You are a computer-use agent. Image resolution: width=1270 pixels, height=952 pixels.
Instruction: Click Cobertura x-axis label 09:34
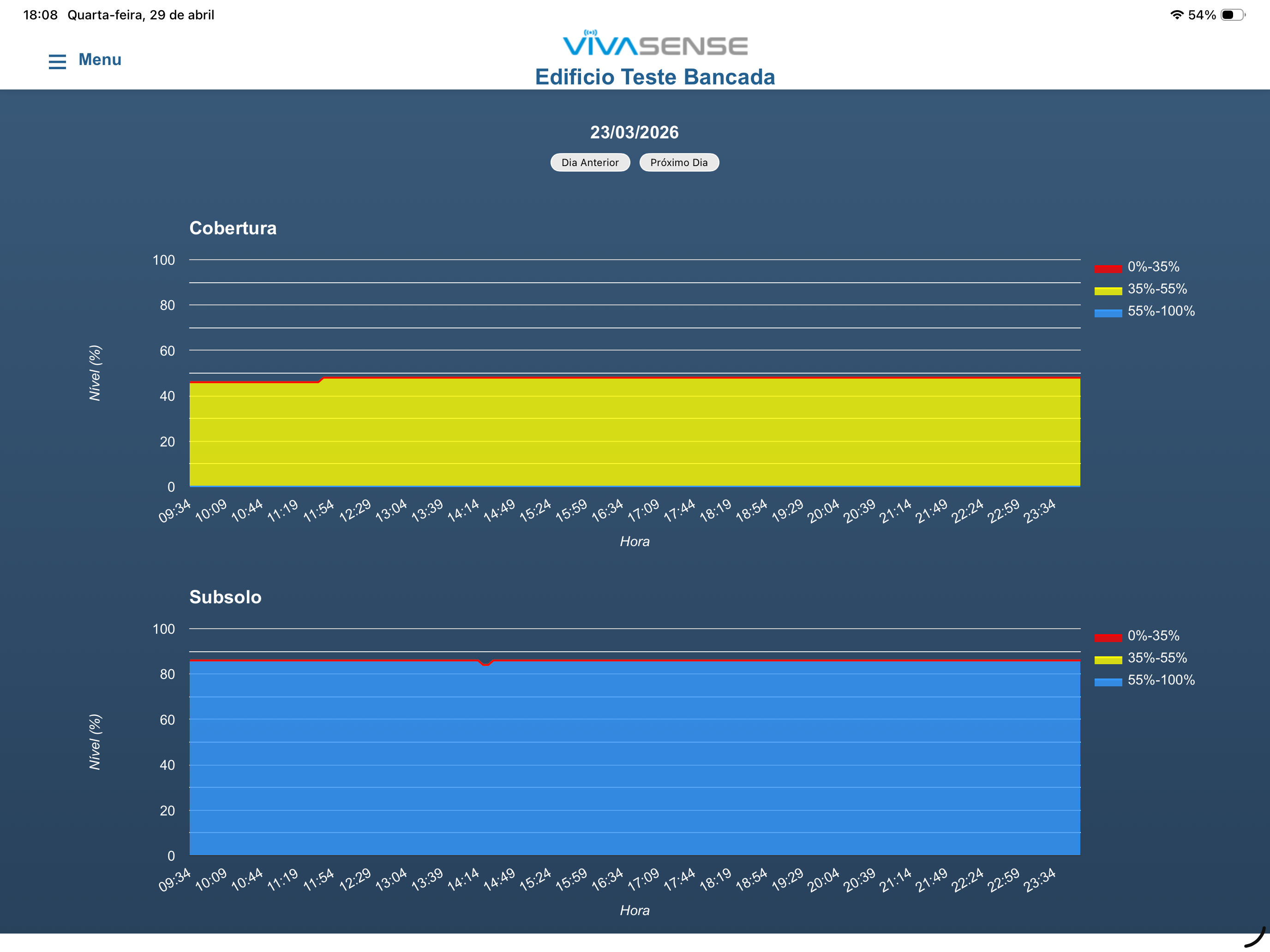pyautogui.click(x=175, y=510)
